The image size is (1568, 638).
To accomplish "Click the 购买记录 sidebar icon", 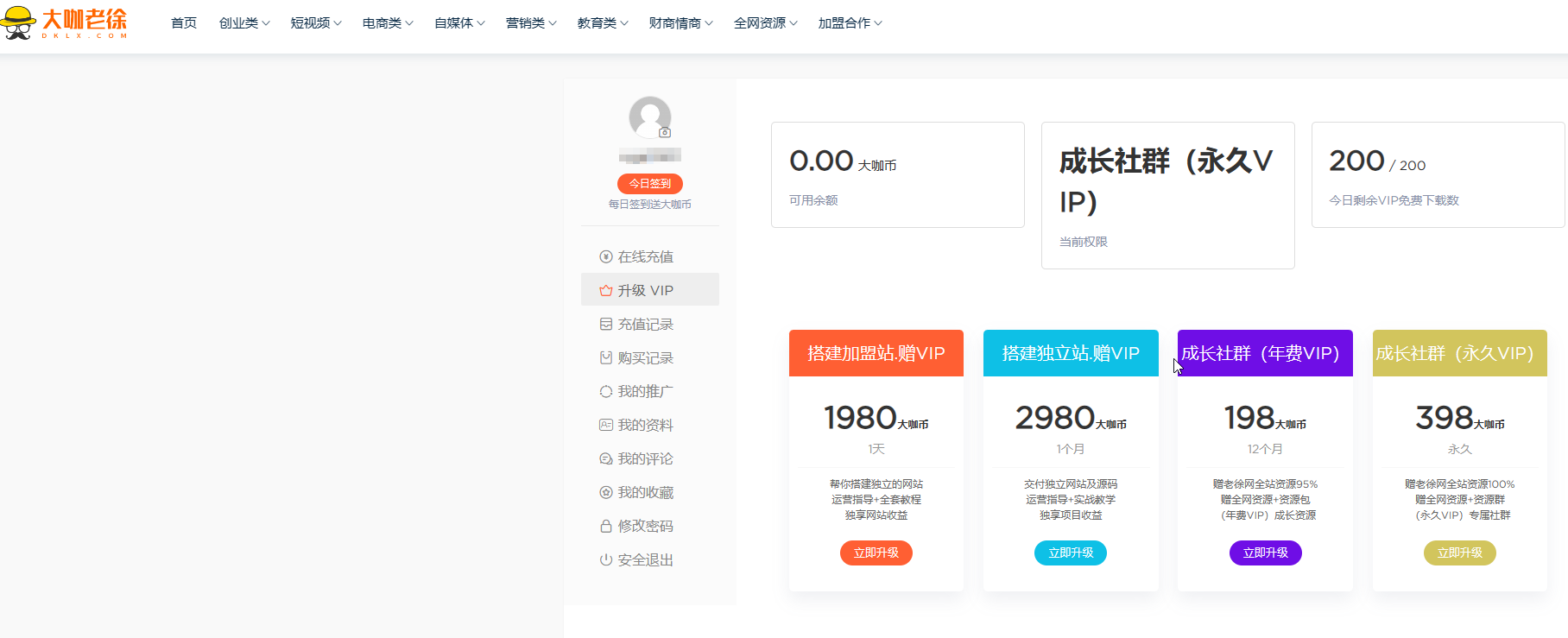I will pyautogui.click(x=606, y=357).
